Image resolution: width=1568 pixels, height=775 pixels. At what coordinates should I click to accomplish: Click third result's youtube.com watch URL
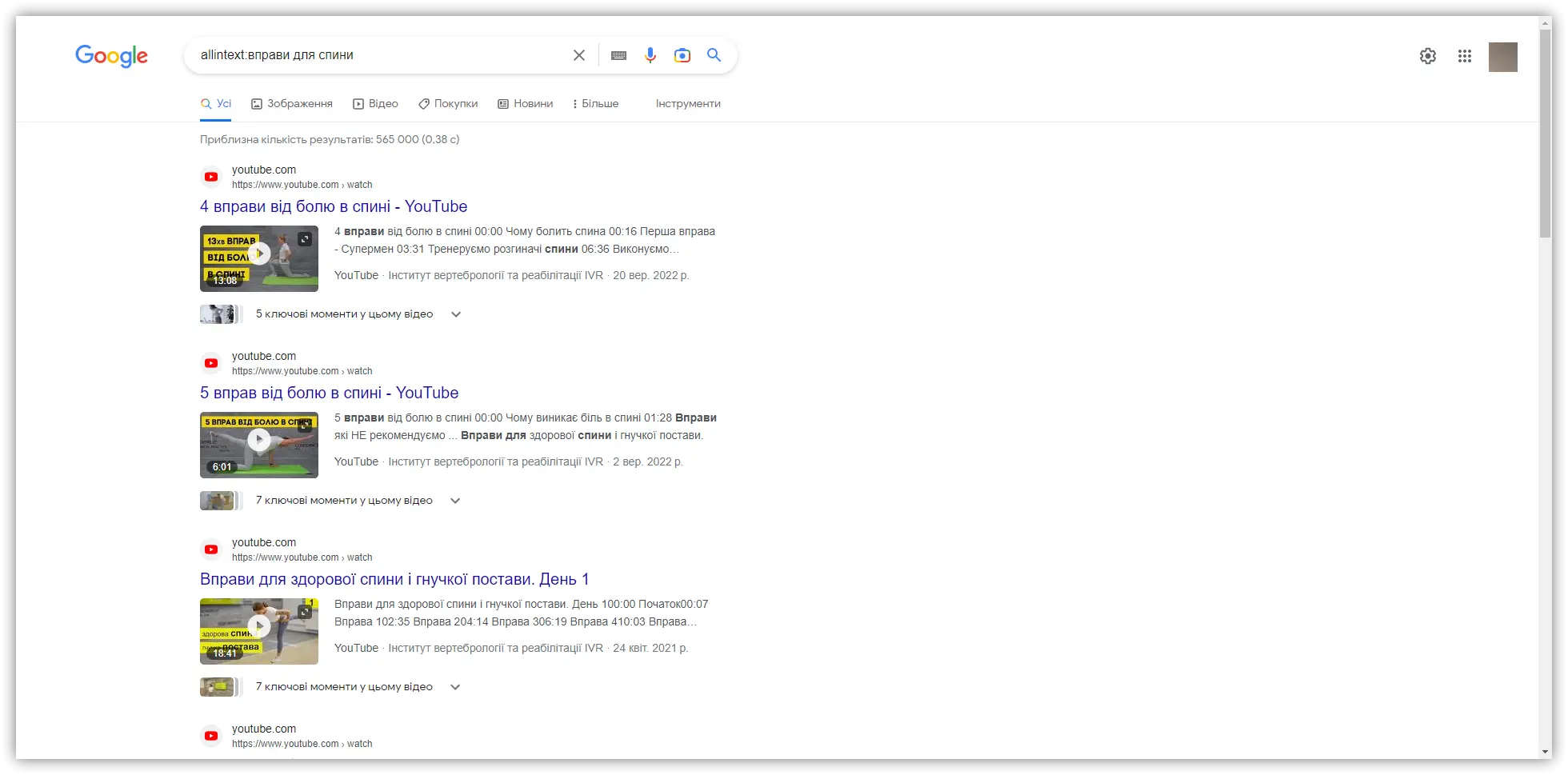point(302,557)
